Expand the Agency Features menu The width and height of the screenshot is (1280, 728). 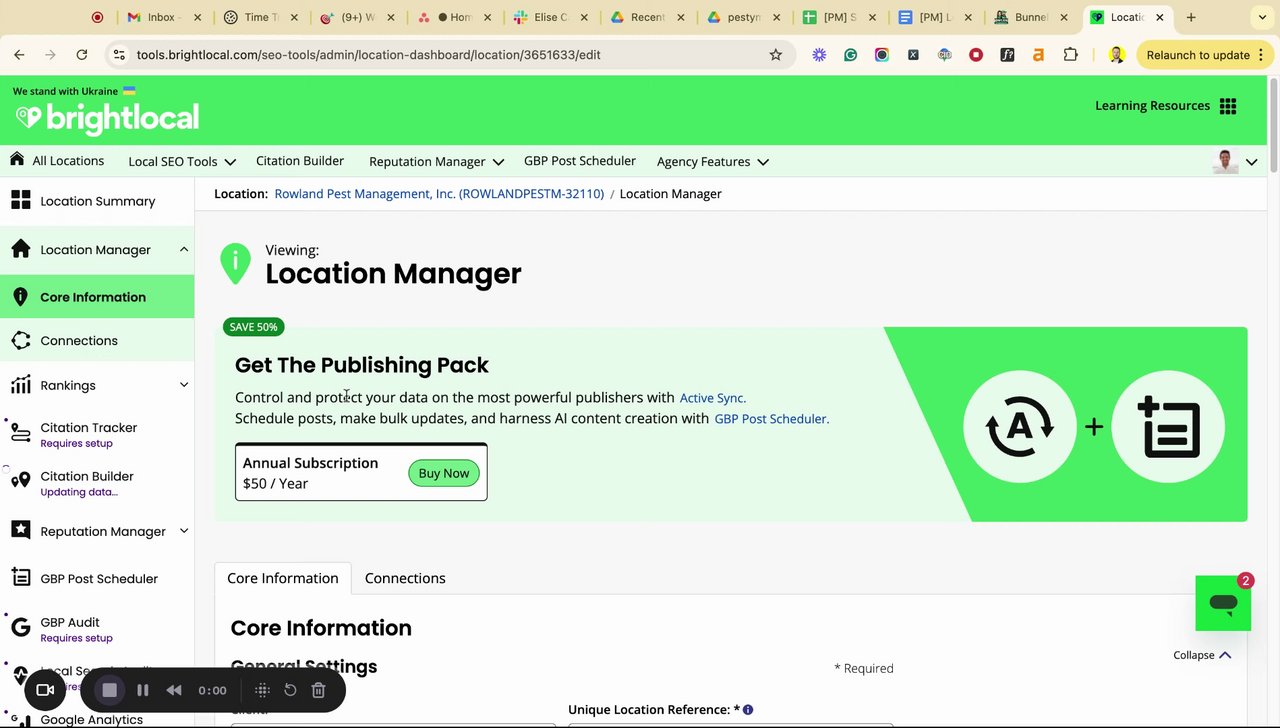[713, 161]
